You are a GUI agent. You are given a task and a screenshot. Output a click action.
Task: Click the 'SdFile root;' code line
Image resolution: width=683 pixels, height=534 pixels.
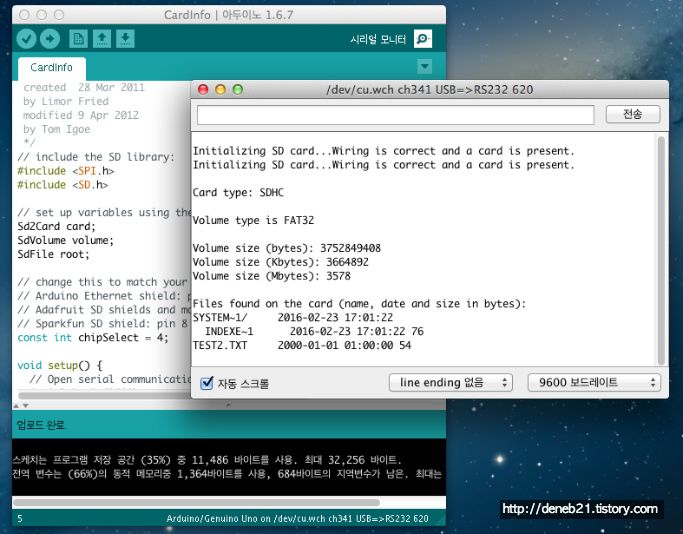click(53, 254)
